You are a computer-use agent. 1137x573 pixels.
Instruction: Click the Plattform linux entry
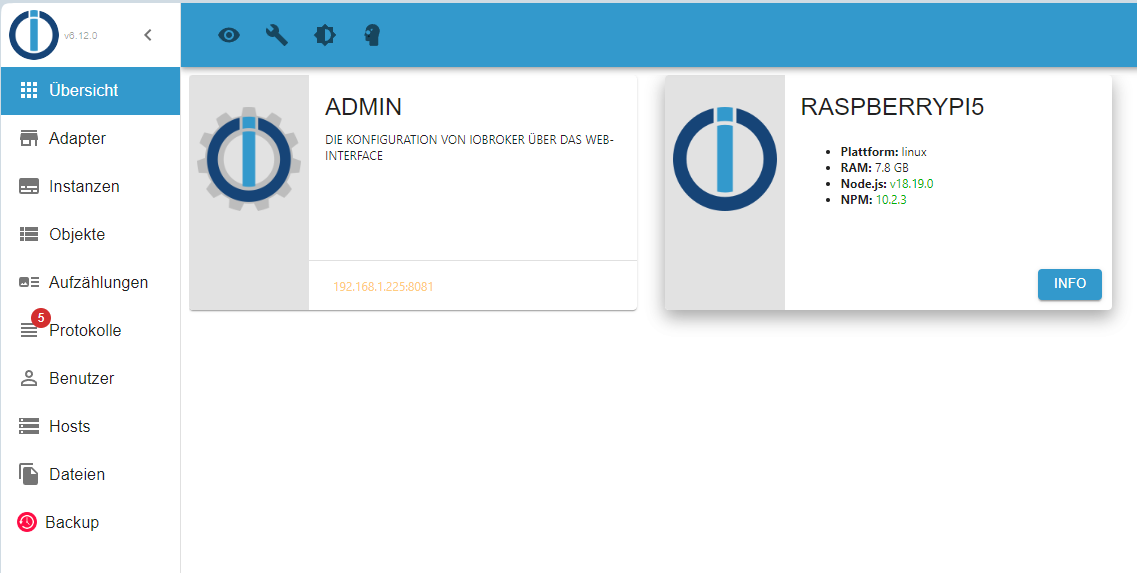pos(883,152)
